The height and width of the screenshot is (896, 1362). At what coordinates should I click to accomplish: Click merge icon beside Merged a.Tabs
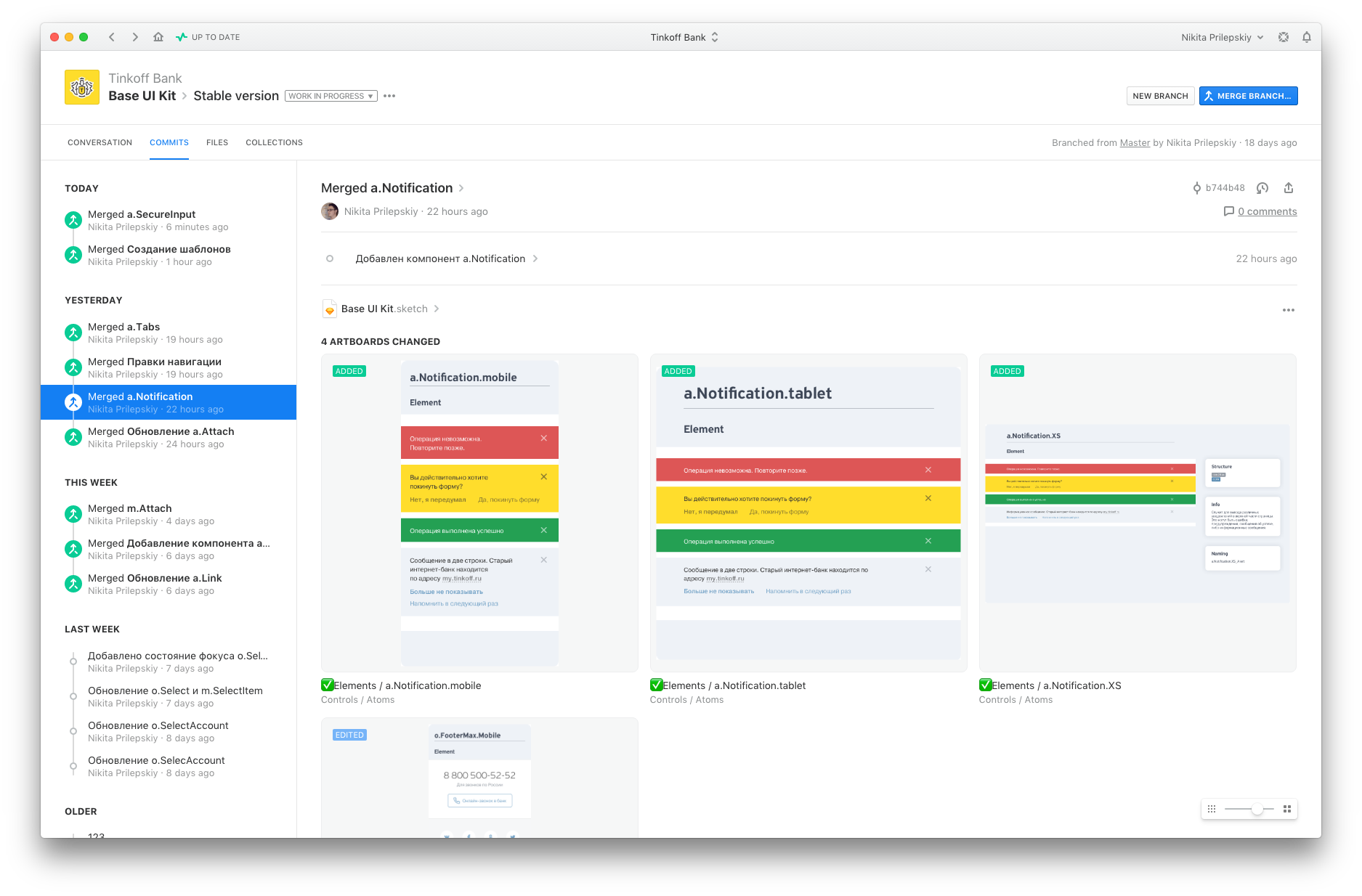pyautogui.click(x=73, y=333)
